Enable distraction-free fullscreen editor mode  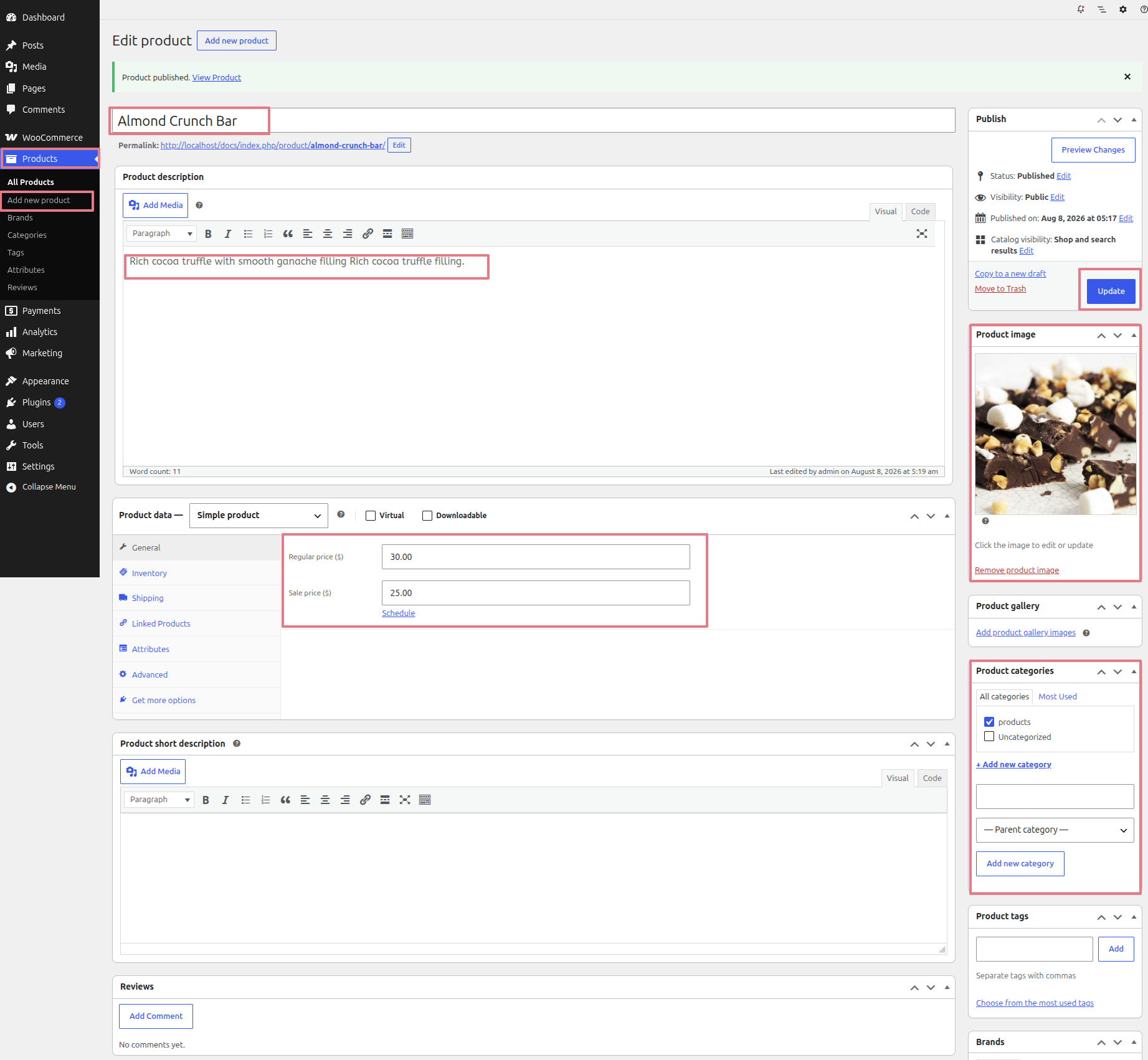[x=922, y=234]
